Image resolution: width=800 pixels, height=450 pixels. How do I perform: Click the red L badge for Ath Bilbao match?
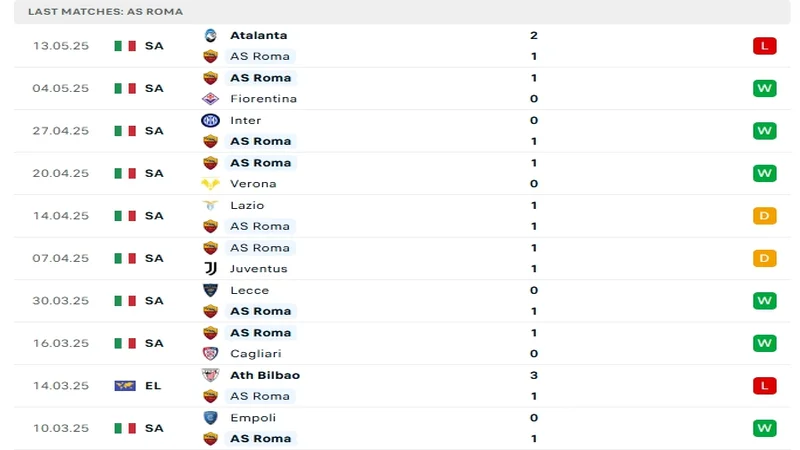pyautogui.click(x=765, y=386)
